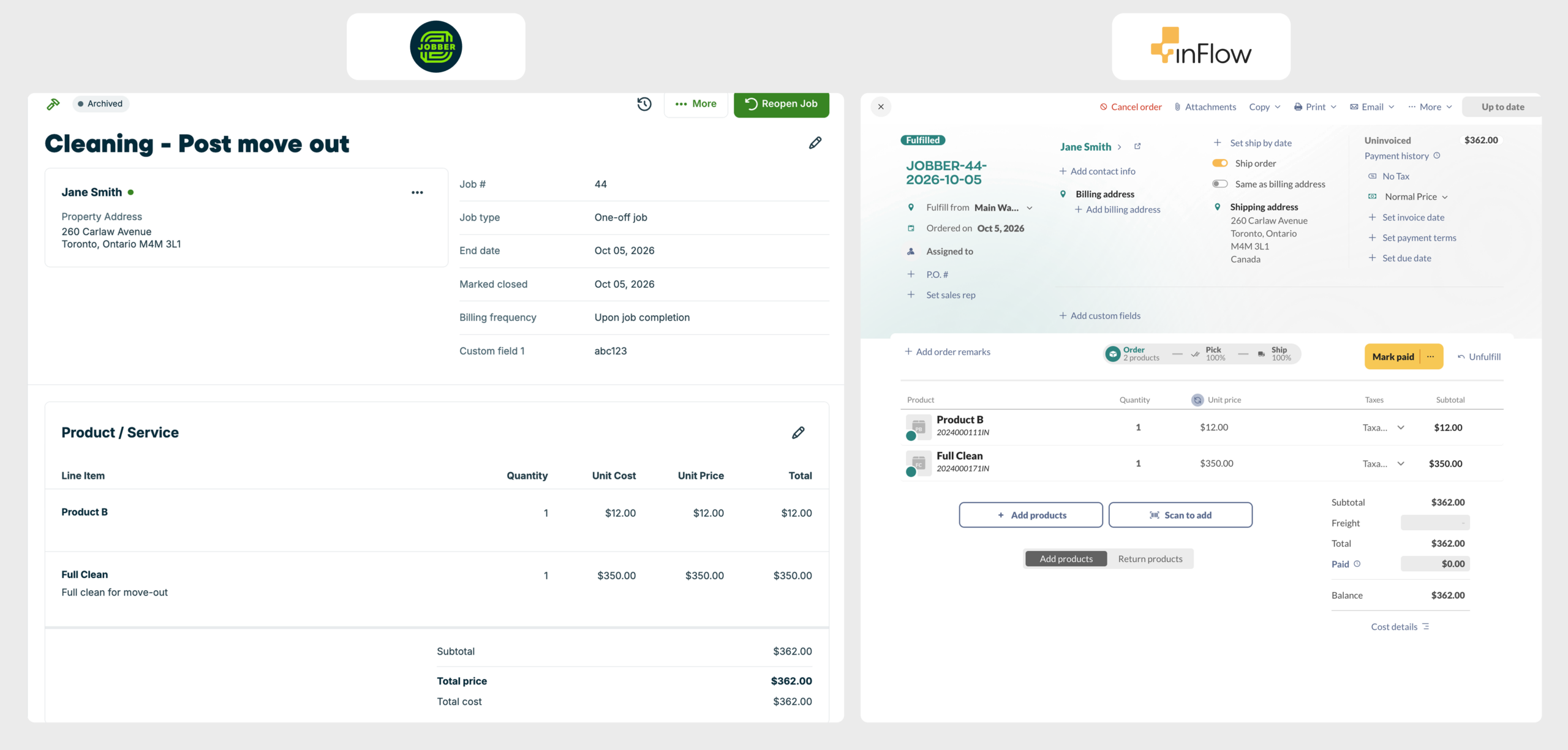Toggle Same as billing address switch
The image size is (1568, 750).
pos(1220,184)
